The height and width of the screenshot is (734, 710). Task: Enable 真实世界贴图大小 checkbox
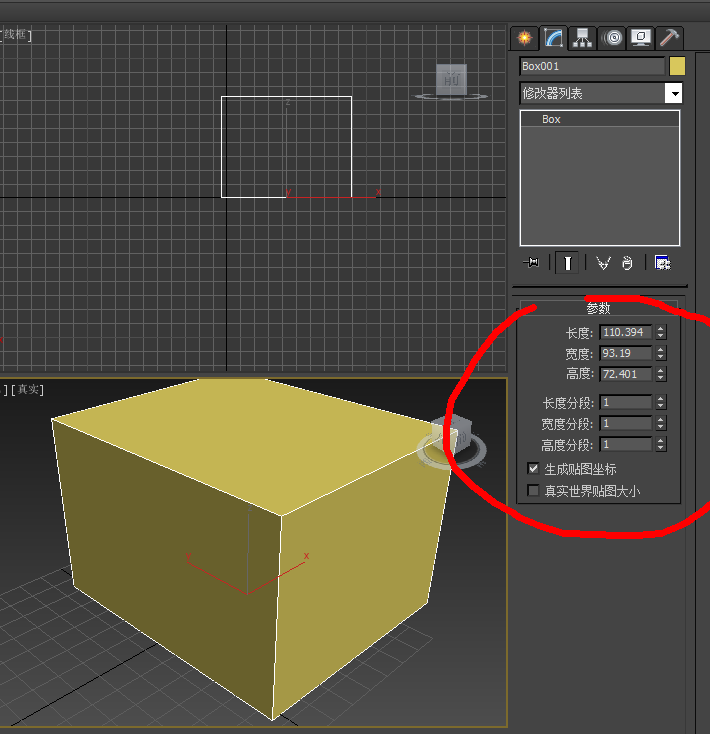coord(533,490)
